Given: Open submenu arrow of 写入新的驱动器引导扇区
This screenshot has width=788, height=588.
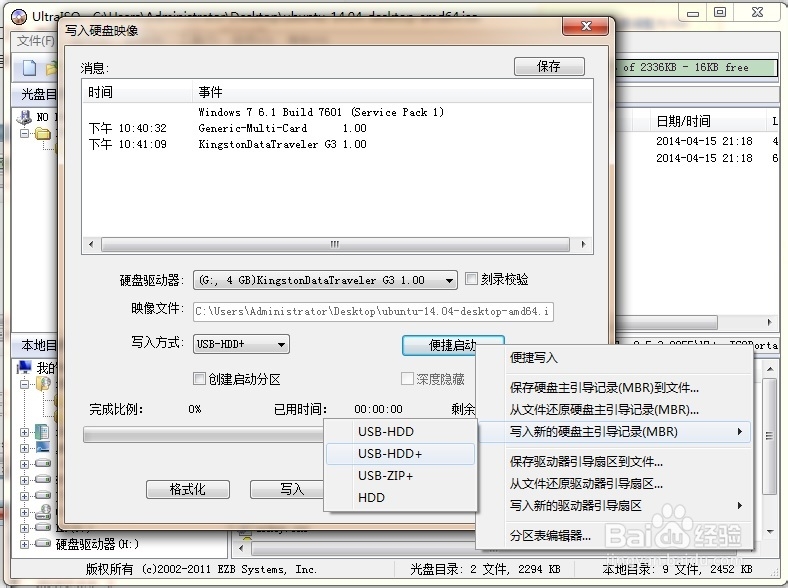Looking at the screenshot, I should click(740, 506).
